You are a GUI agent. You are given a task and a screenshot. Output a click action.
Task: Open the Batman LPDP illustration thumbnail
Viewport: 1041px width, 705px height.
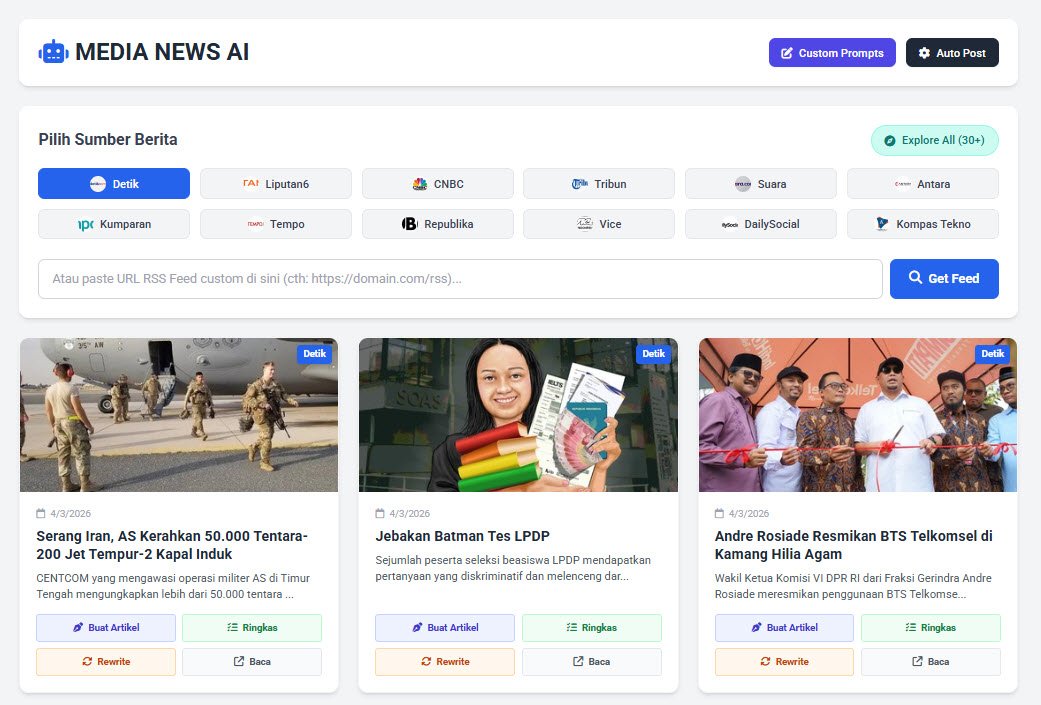click(519, 415)
